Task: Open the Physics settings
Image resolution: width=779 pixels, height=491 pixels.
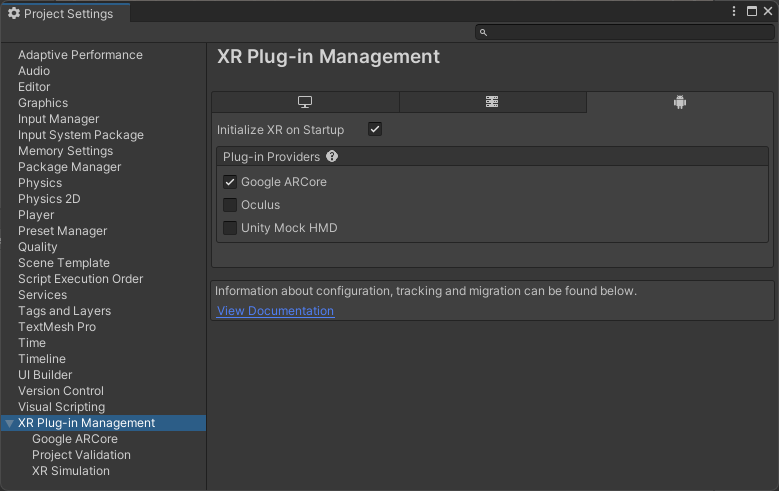Action: coord(40,183)
